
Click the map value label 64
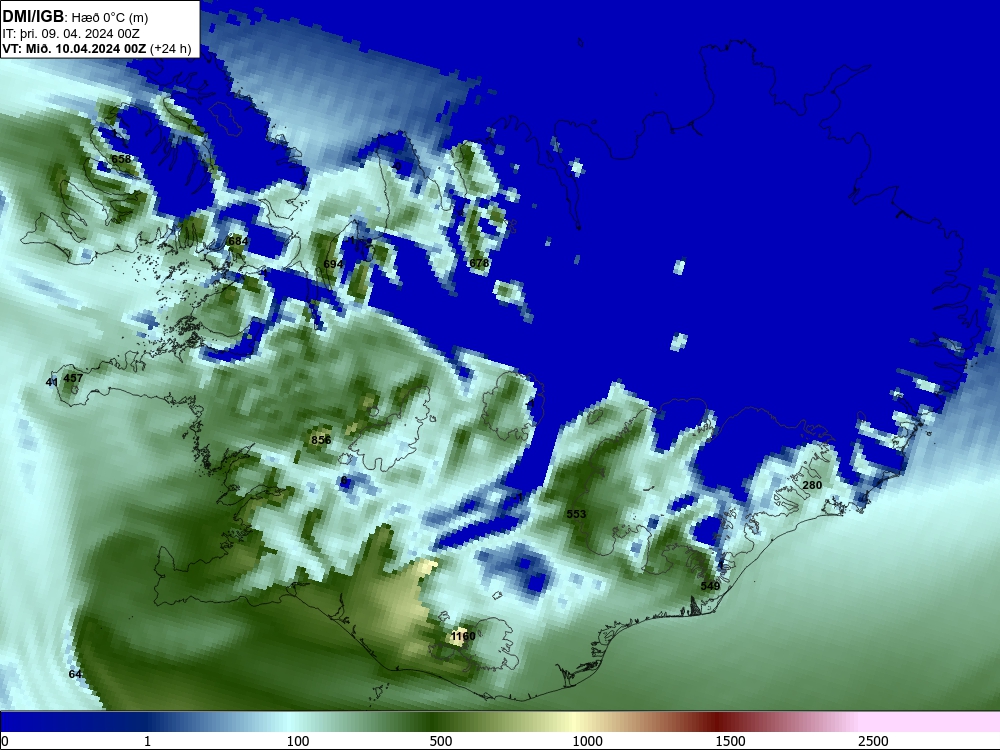click(75, 674)
